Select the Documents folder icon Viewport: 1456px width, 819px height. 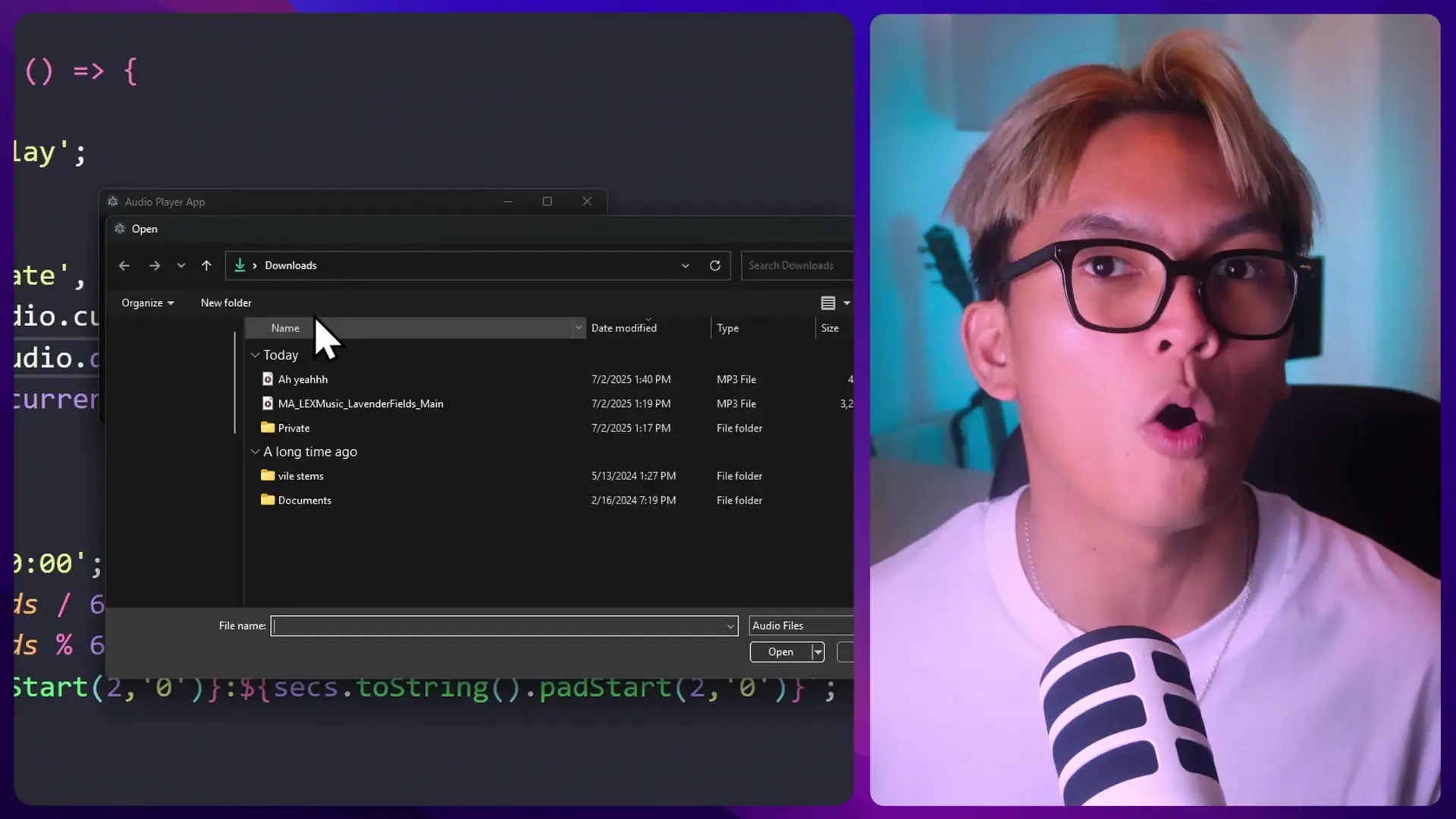tap(268, 500)
